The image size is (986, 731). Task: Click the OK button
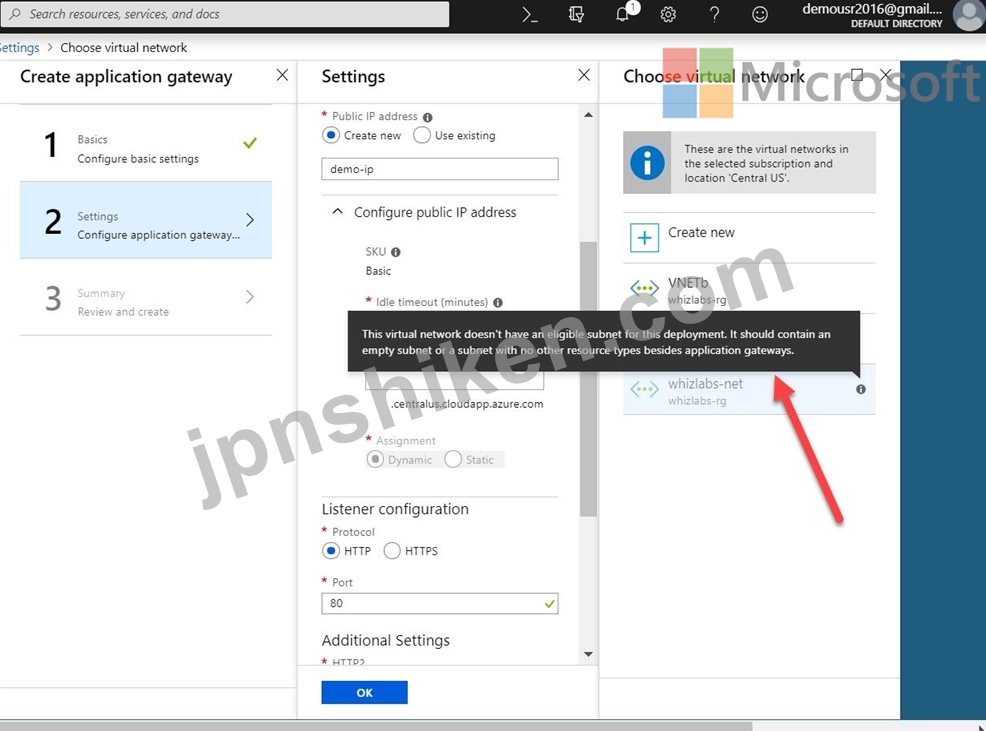(x=365, y=693)
